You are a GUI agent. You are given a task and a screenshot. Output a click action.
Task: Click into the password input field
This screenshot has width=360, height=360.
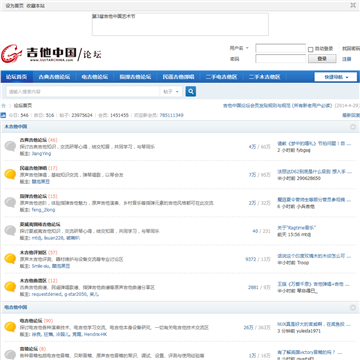[x=280, y=59]
